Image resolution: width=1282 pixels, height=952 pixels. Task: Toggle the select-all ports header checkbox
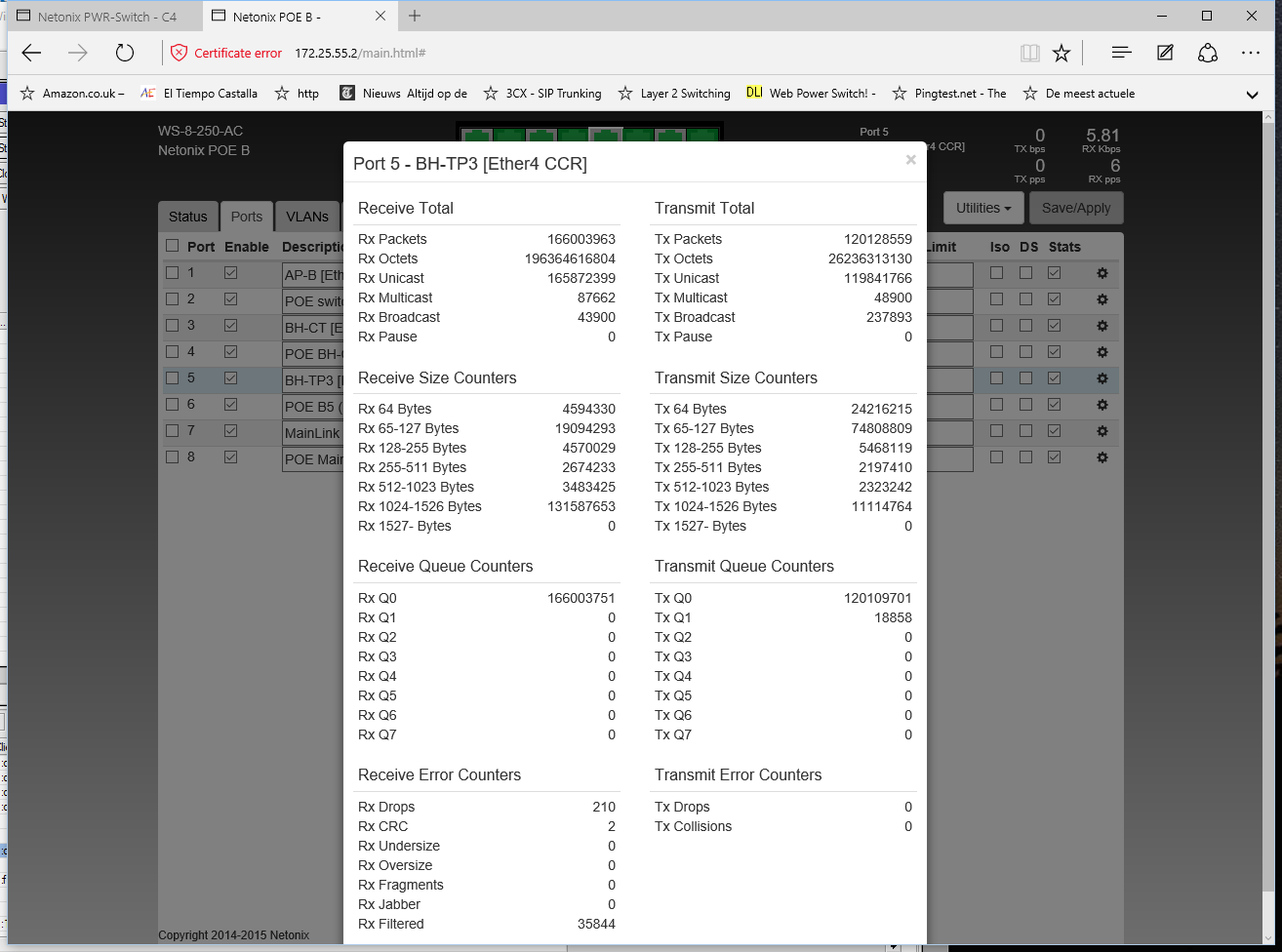pyautogui.click(x=172, y=247)
